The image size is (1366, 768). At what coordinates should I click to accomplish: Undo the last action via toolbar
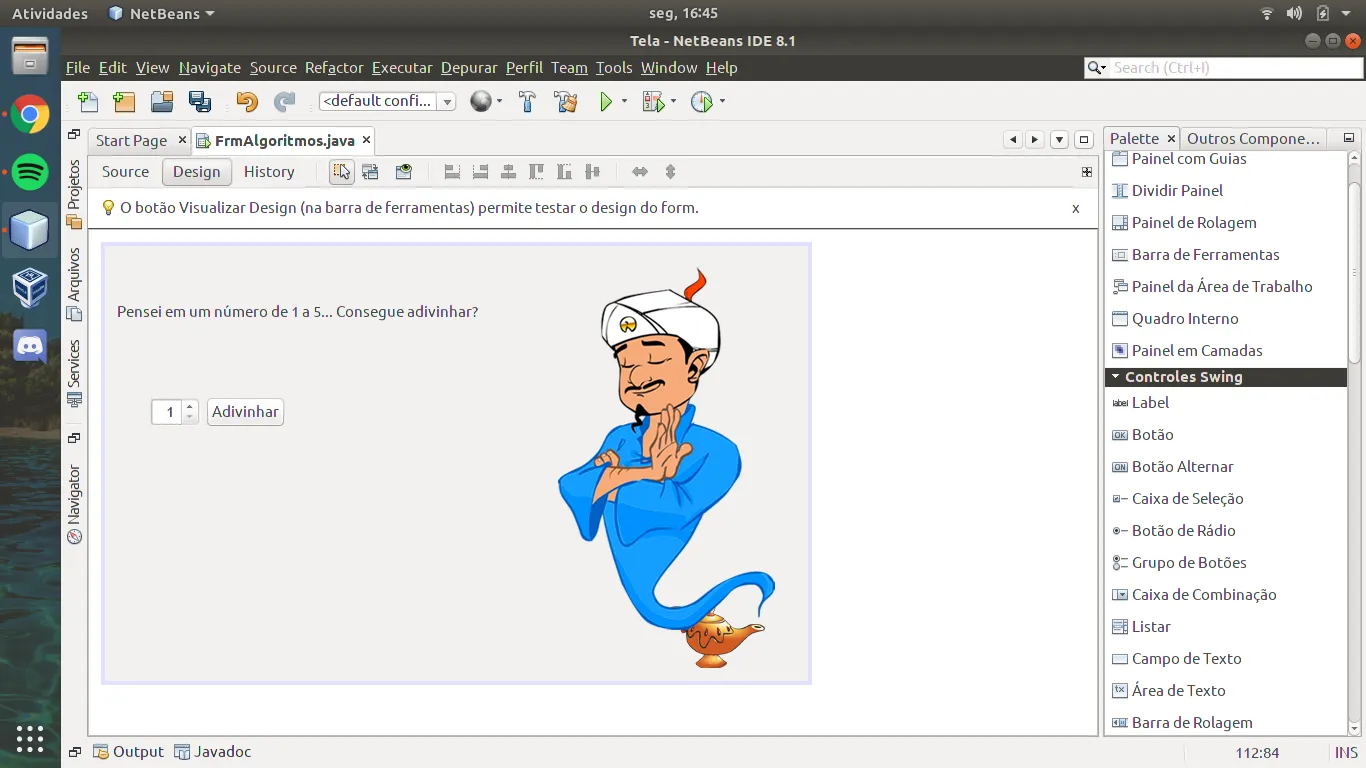click(247, 102)
